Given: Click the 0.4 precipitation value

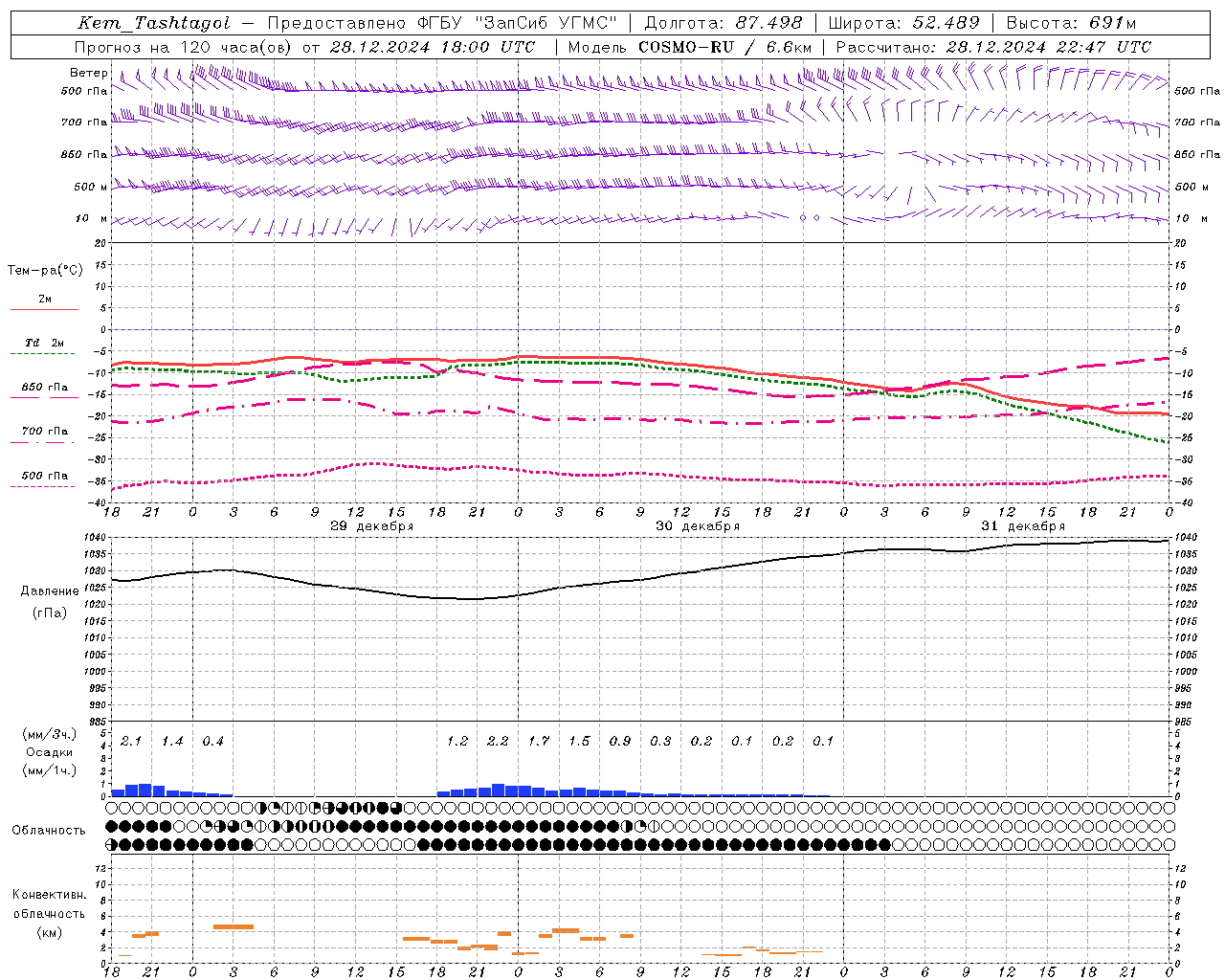Looking at the screenshot, I should click(212, 742).
